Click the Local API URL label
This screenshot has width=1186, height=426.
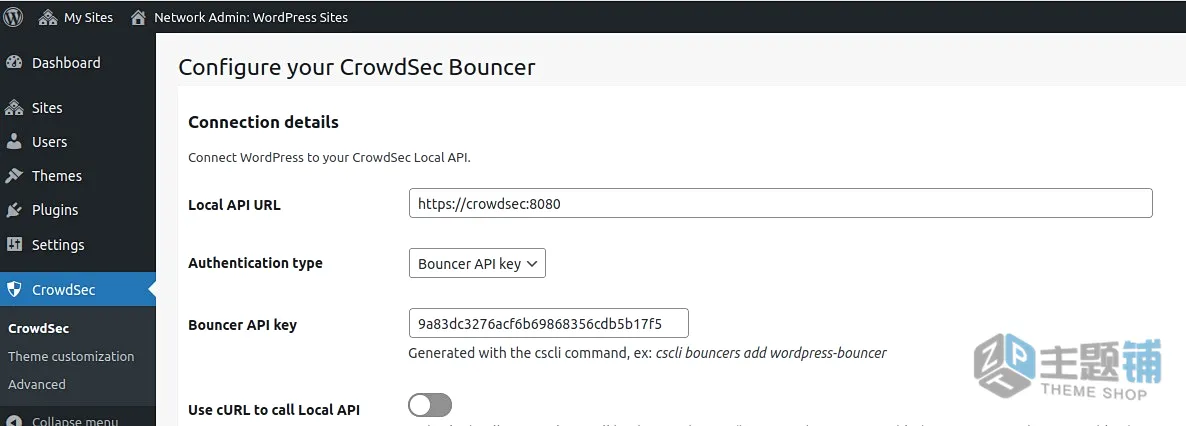(234, 204)
